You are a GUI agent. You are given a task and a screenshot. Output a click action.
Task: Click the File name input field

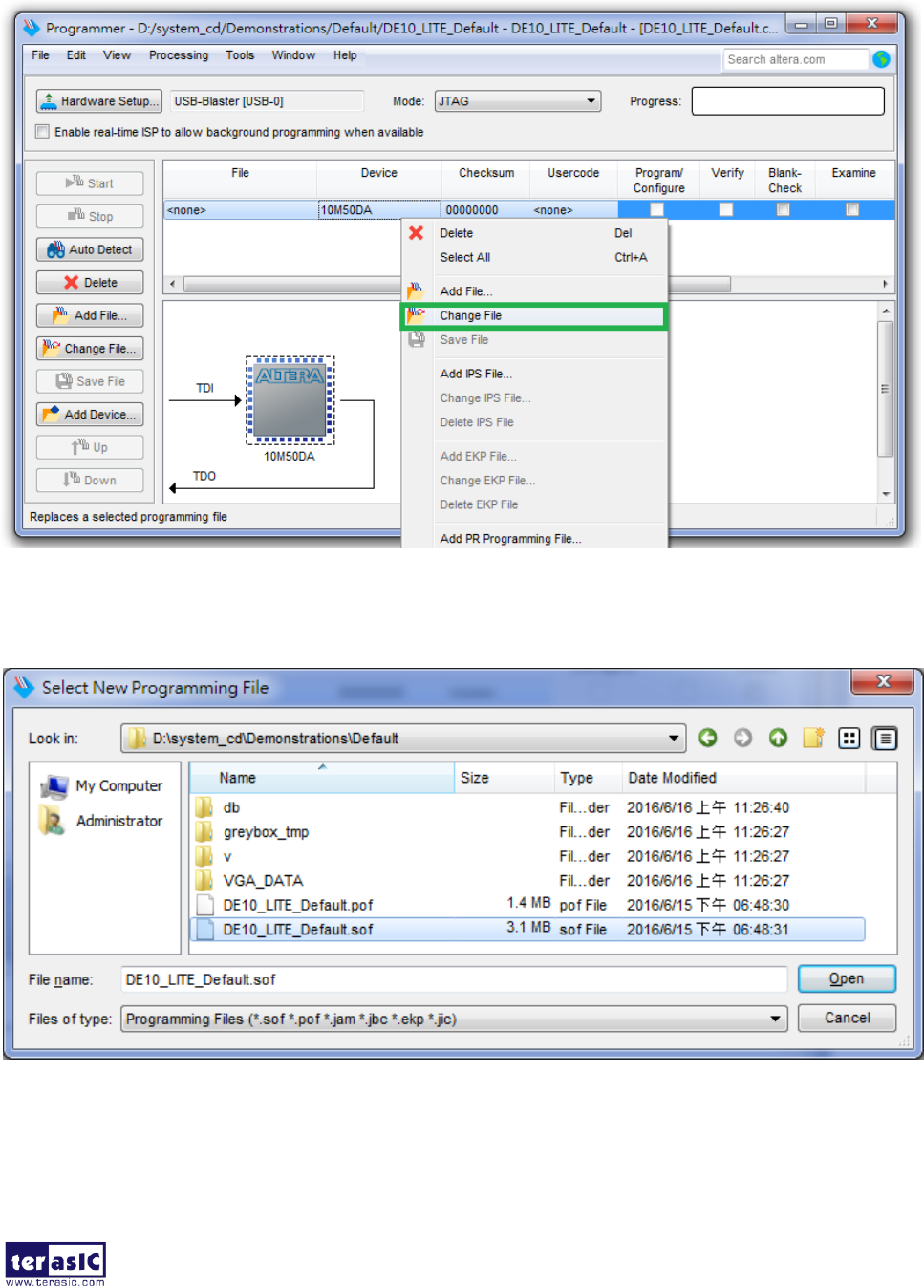pyautogui.click(x=454, y=979)
